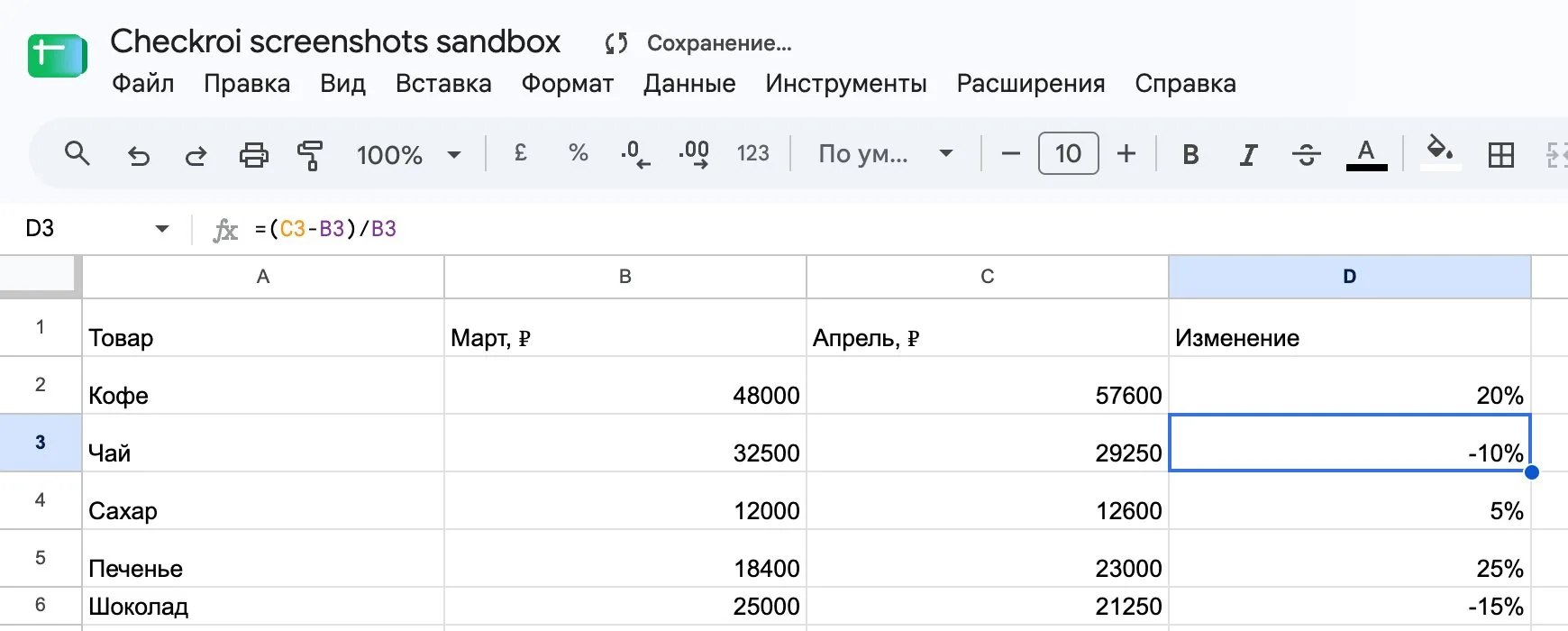1568x631 pixels.
Task: Select row 3 header
Action: (41, 443)
